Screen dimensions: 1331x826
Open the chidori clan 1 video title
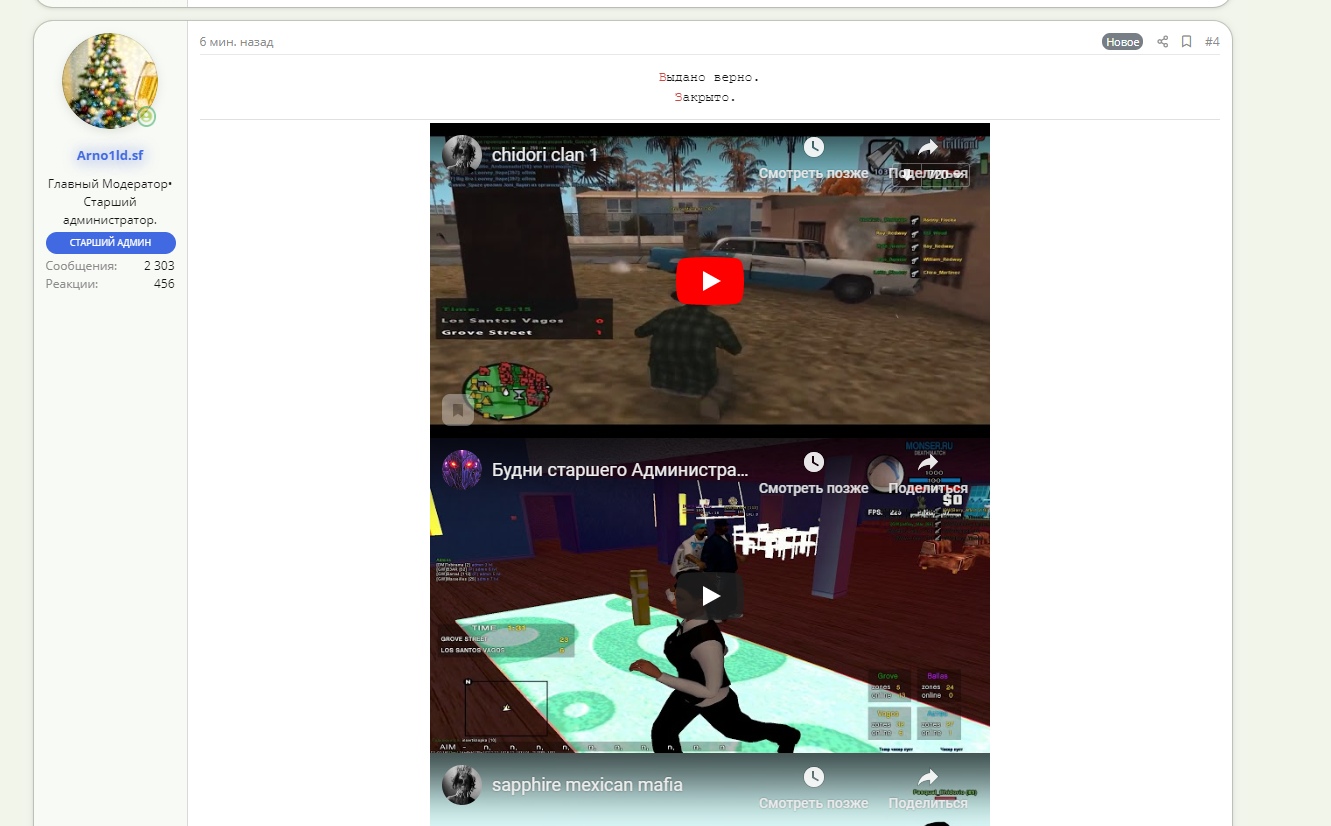pyautogui.click(x=545, y=156)
